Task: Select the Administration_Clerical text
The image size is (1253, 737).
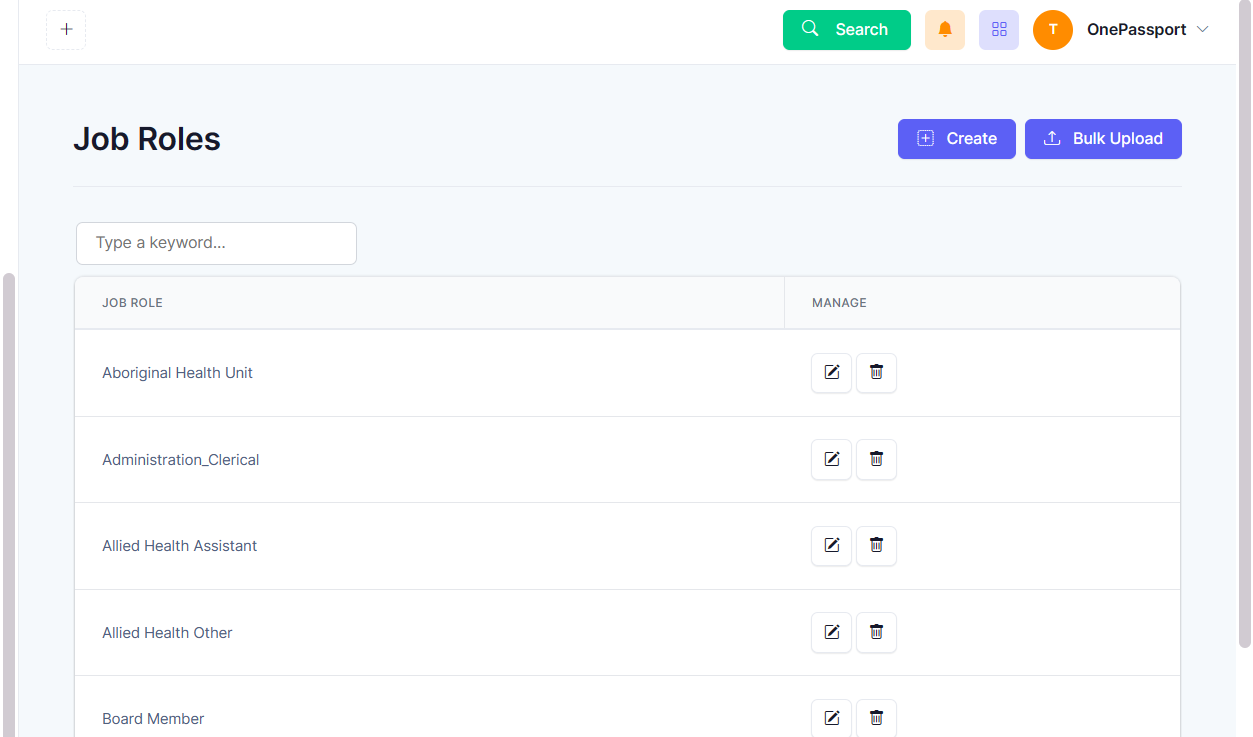Action: (x=181, y=460)
